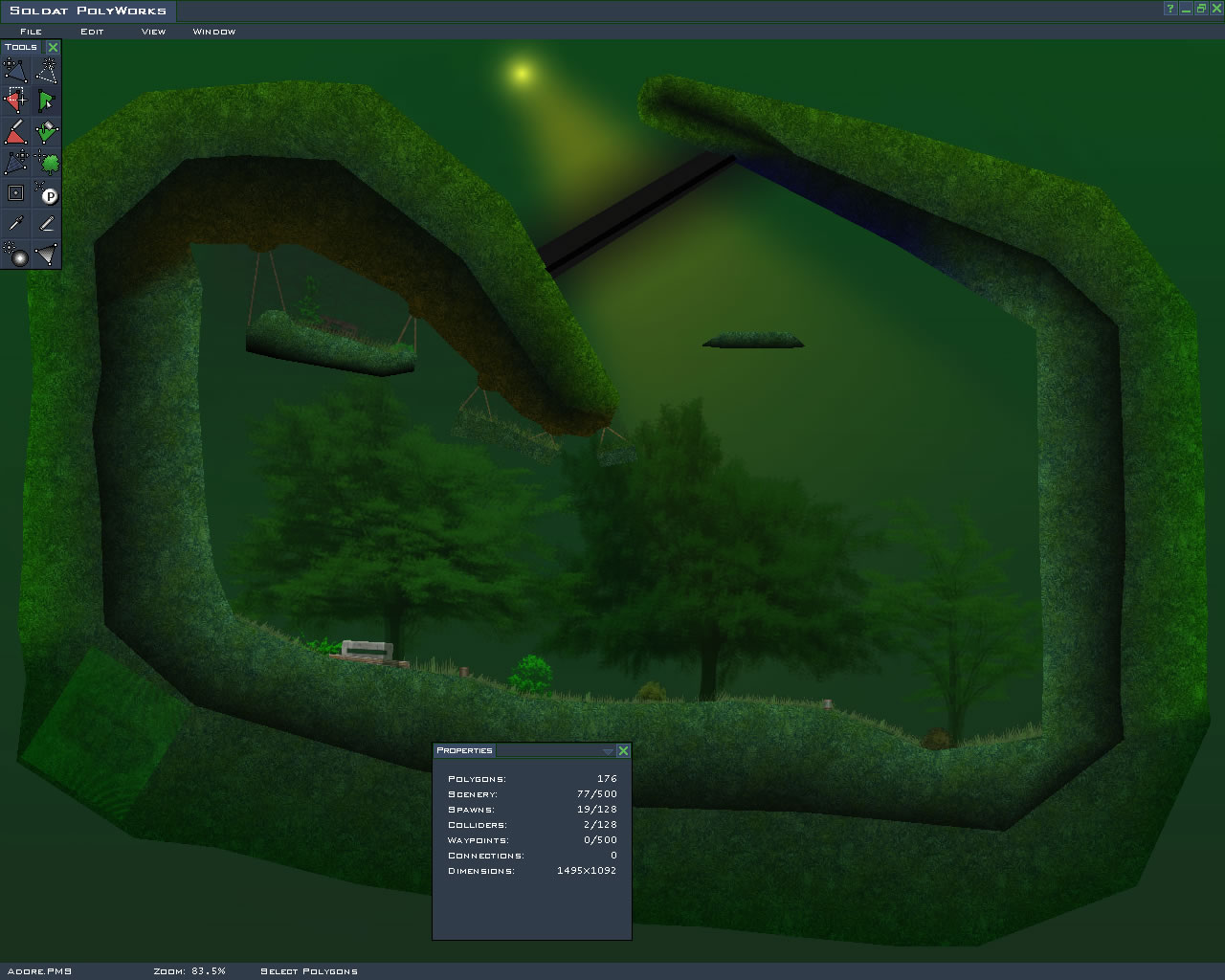This screenshot has width=1225, height=980.
Task: Activate the Select Vertices tool
Action: [15, 100]
